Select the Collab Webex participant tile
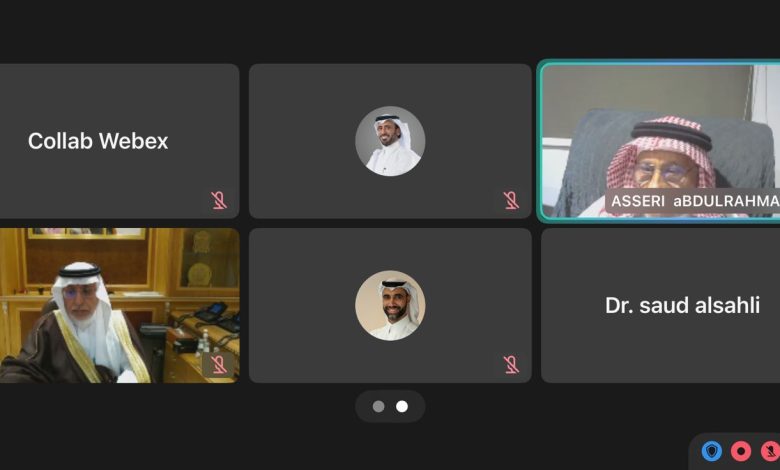Viewport: 780px width, 470px height. point(119,141)
